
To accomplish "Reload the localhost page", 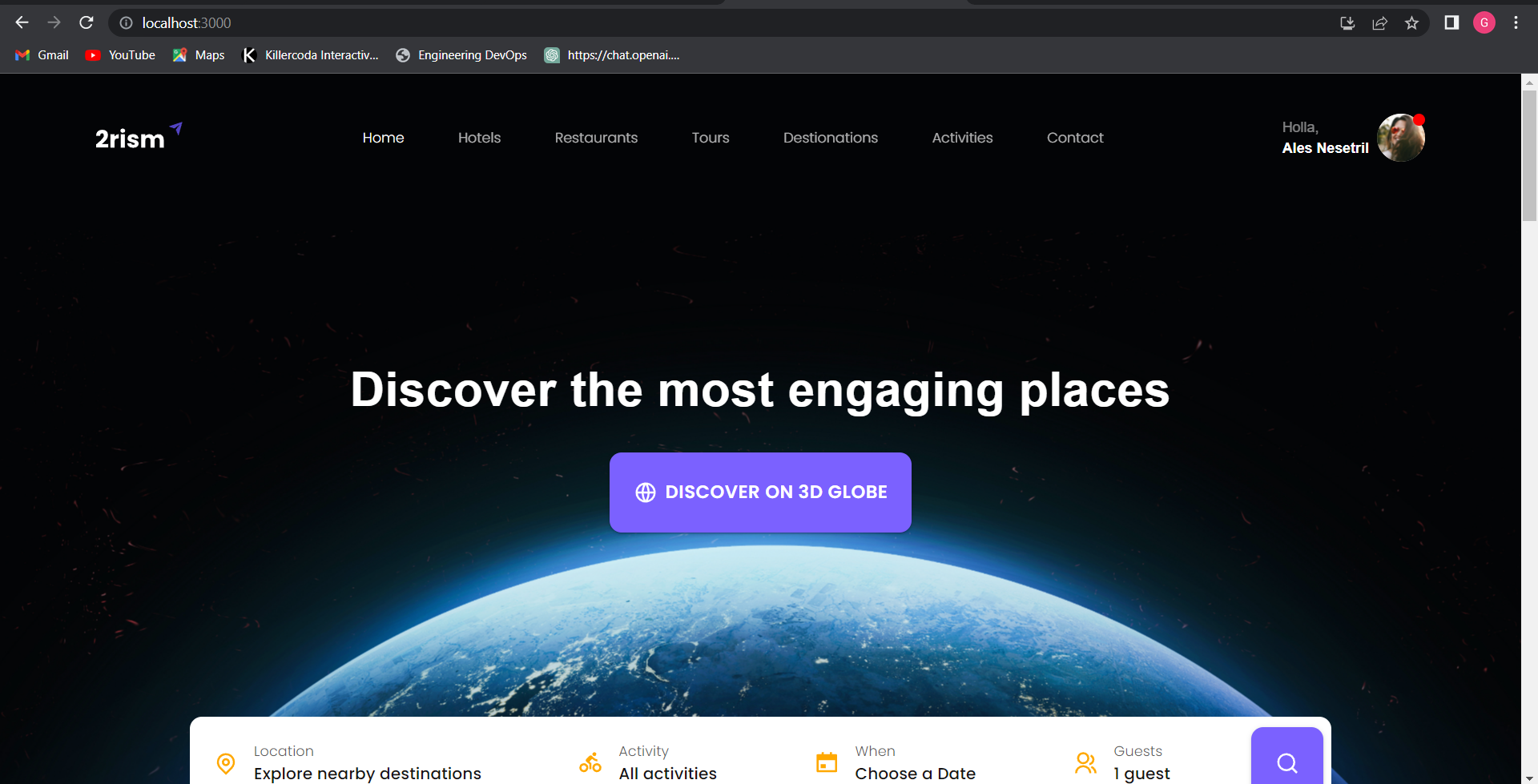I will click(87, 22).
